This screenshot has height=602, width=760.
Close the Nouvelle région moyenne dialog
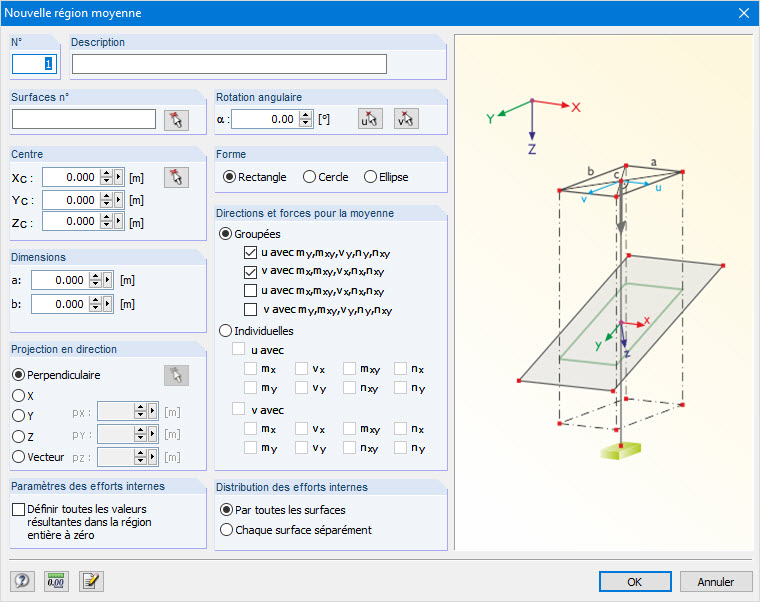744,13
